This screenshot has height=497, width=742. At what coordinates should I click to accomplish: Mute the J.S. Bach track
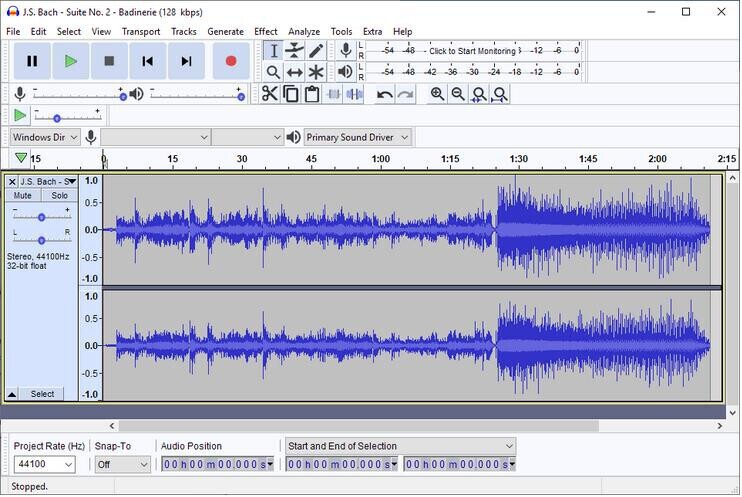(x=23, y=196)
